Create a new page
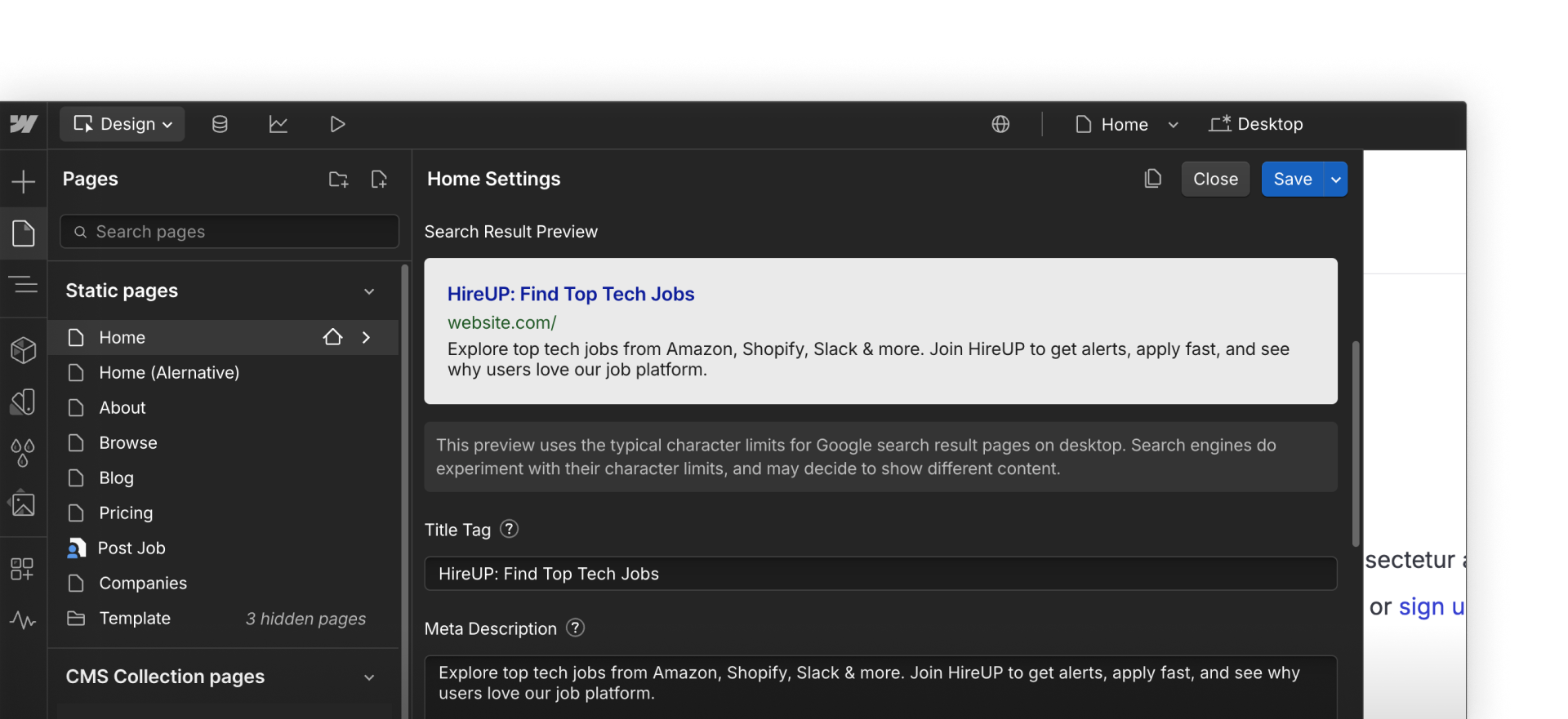Screen dimensions: 1568x719 coord(379,180)
